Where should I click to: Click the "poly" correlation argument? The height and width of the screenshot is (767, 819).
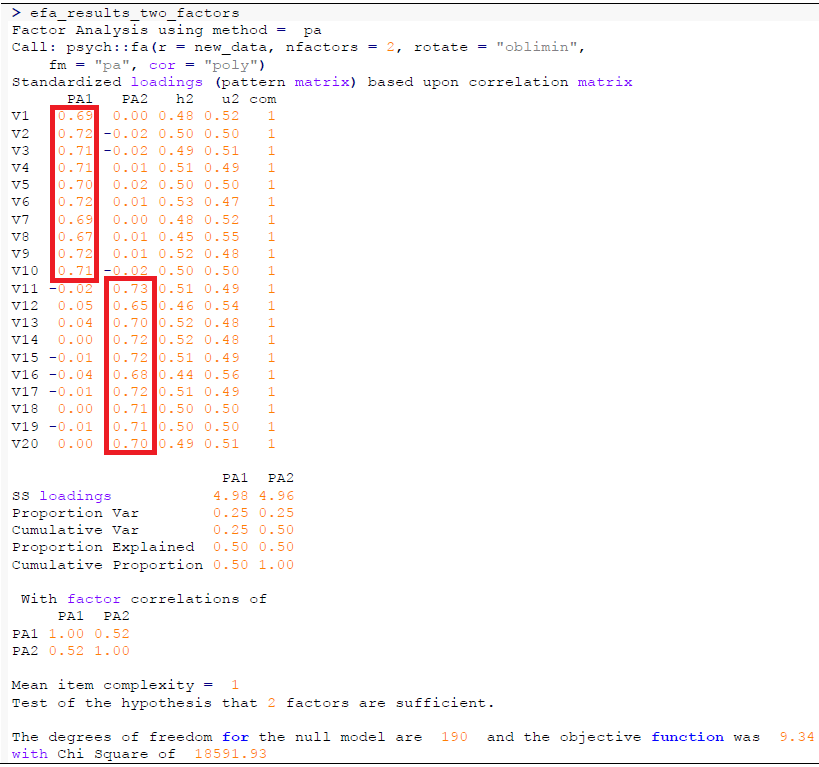230,65
